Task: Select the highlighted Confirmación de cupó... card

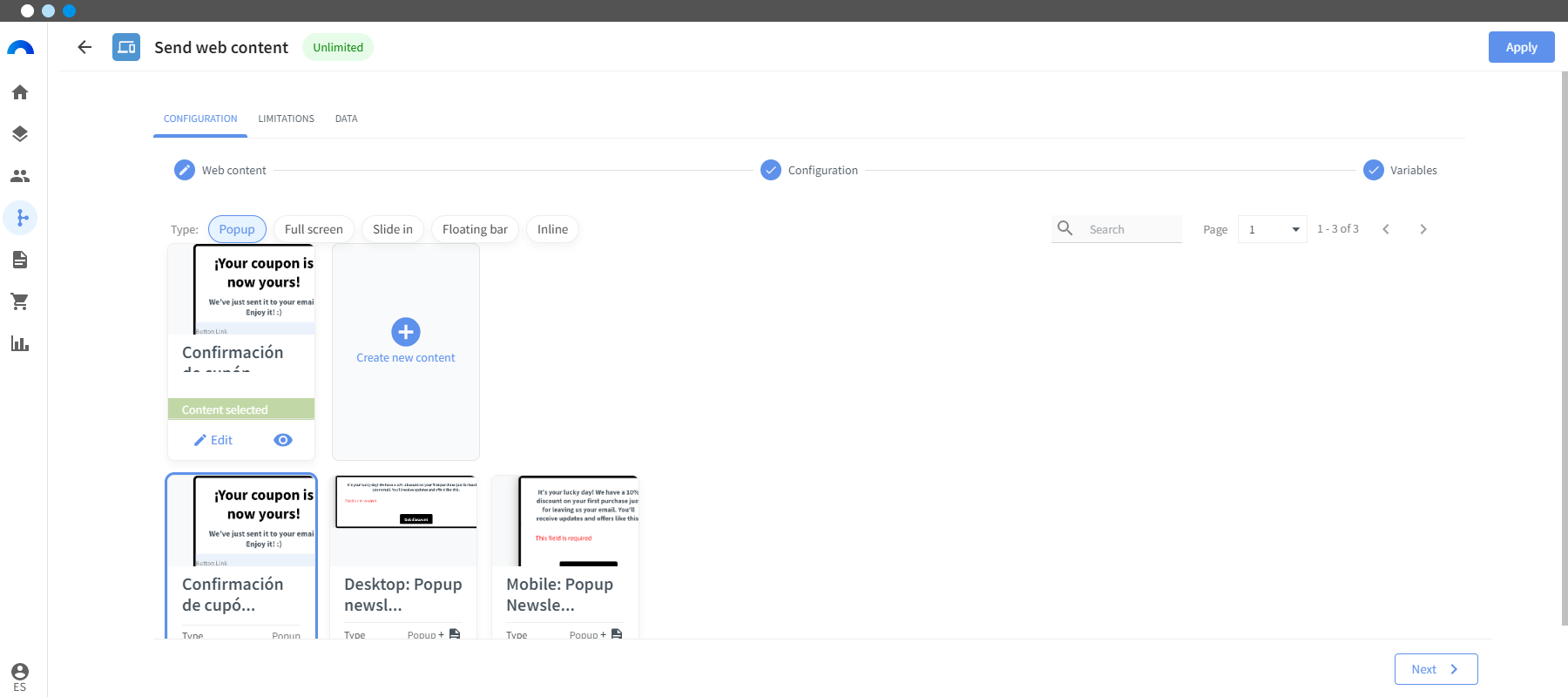Action: 241,557
